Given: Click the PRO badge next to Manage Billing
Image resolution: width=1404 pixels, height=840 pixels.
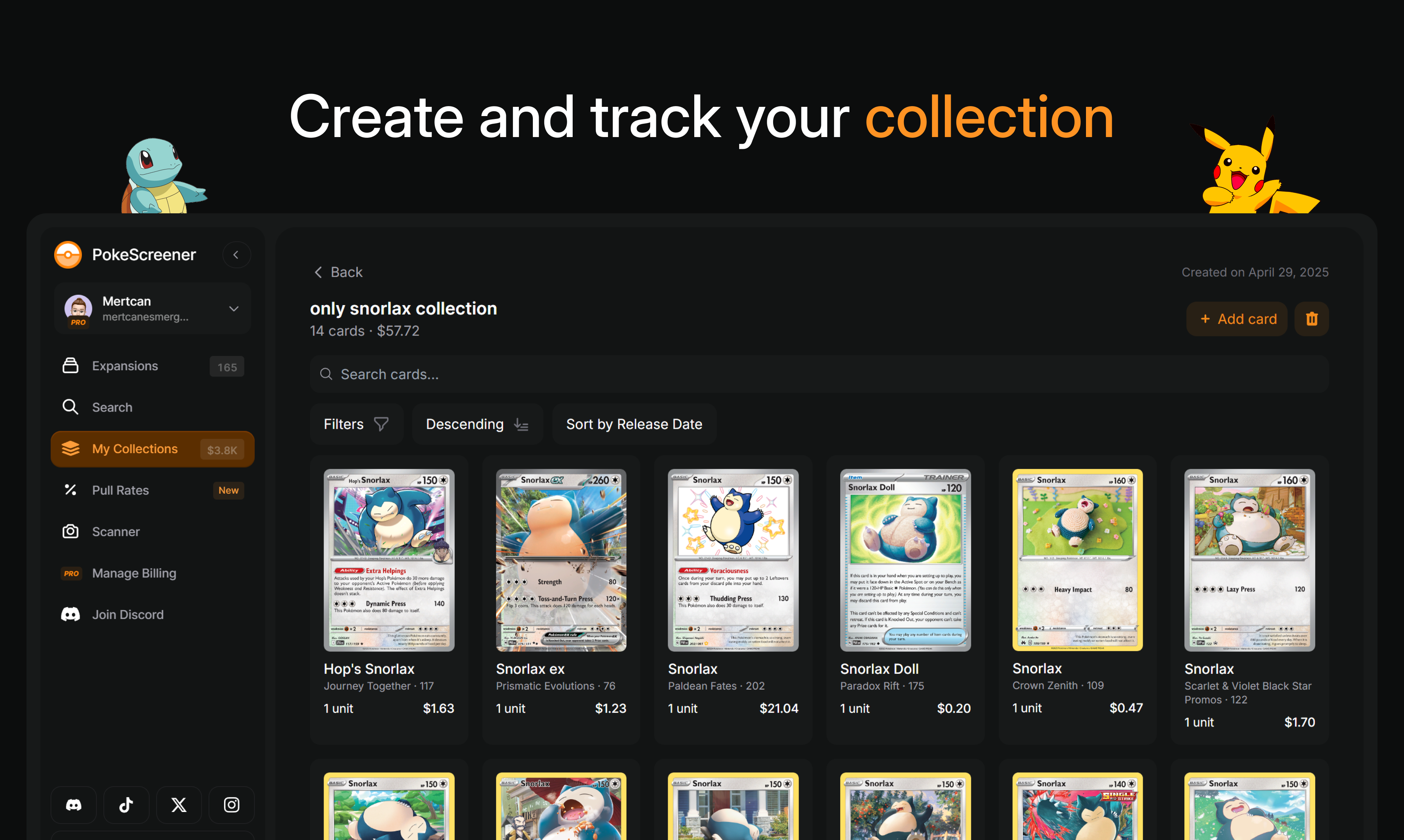Looking at the screenshot, I should pyautogui.click(x=71, y=573).
